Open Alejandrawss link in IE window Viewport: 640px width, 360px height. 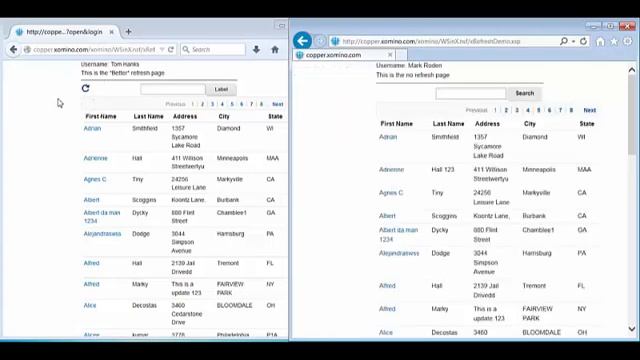[399, 253]
